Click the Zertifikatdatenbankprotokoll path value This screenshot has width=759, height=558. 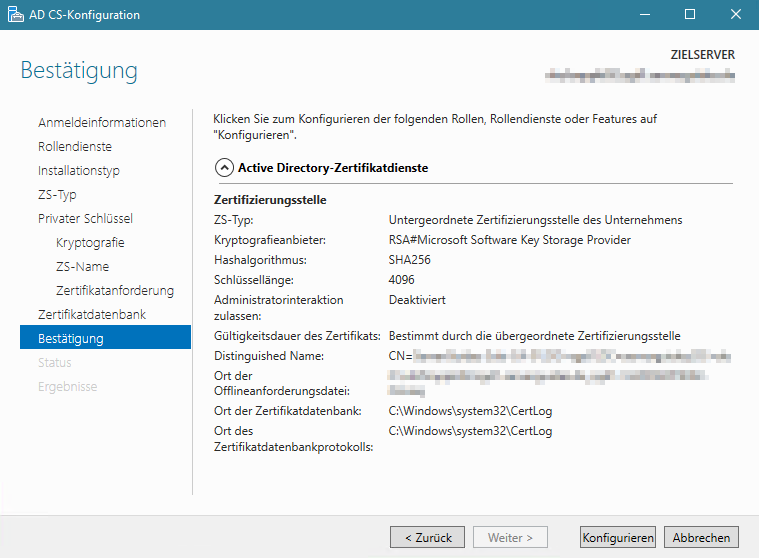470,431
